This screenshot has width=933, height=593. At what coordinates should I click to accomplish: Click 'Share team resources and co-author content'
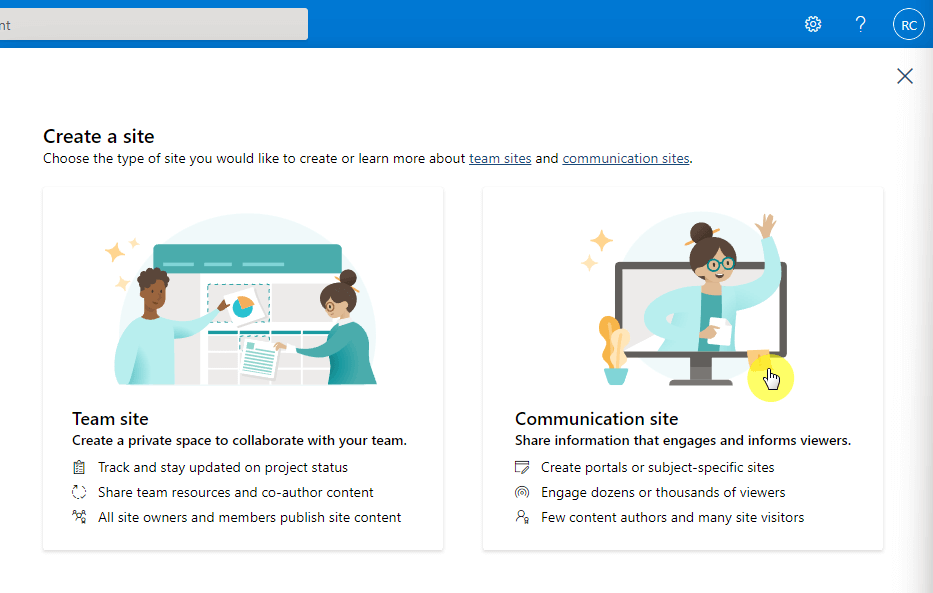point(236,492)
